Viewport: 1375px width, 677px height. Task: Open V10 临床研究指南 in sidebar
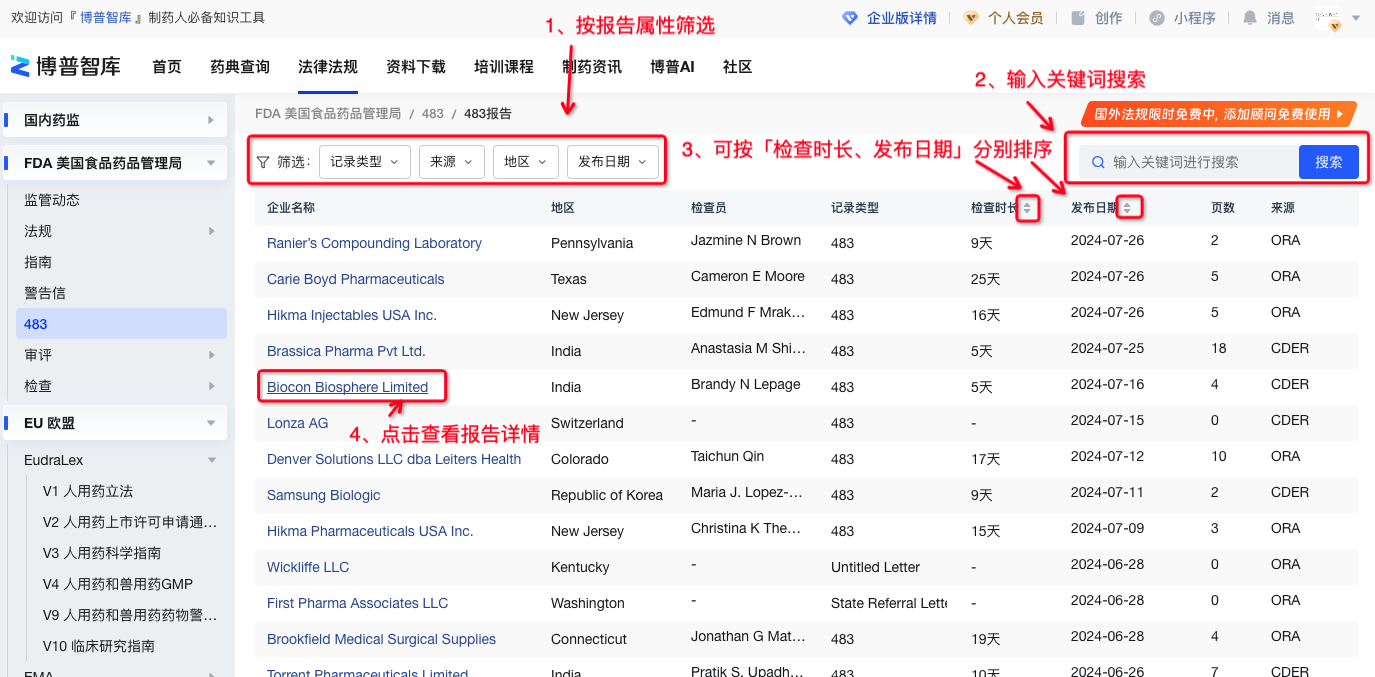point(99,646)
